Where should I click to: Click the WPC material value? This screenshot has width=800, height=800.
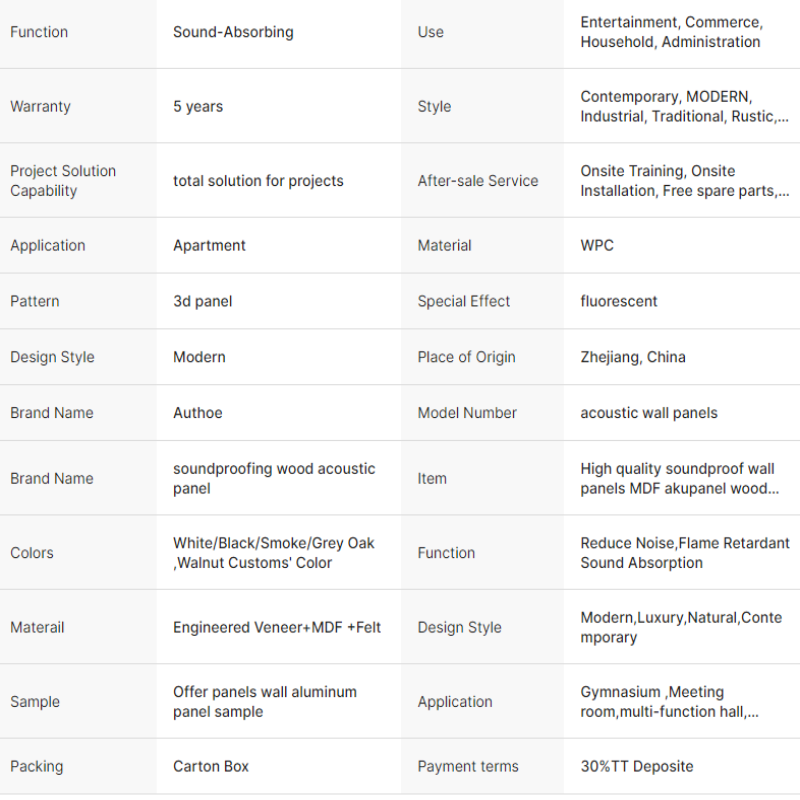click(x=597, y=246)
